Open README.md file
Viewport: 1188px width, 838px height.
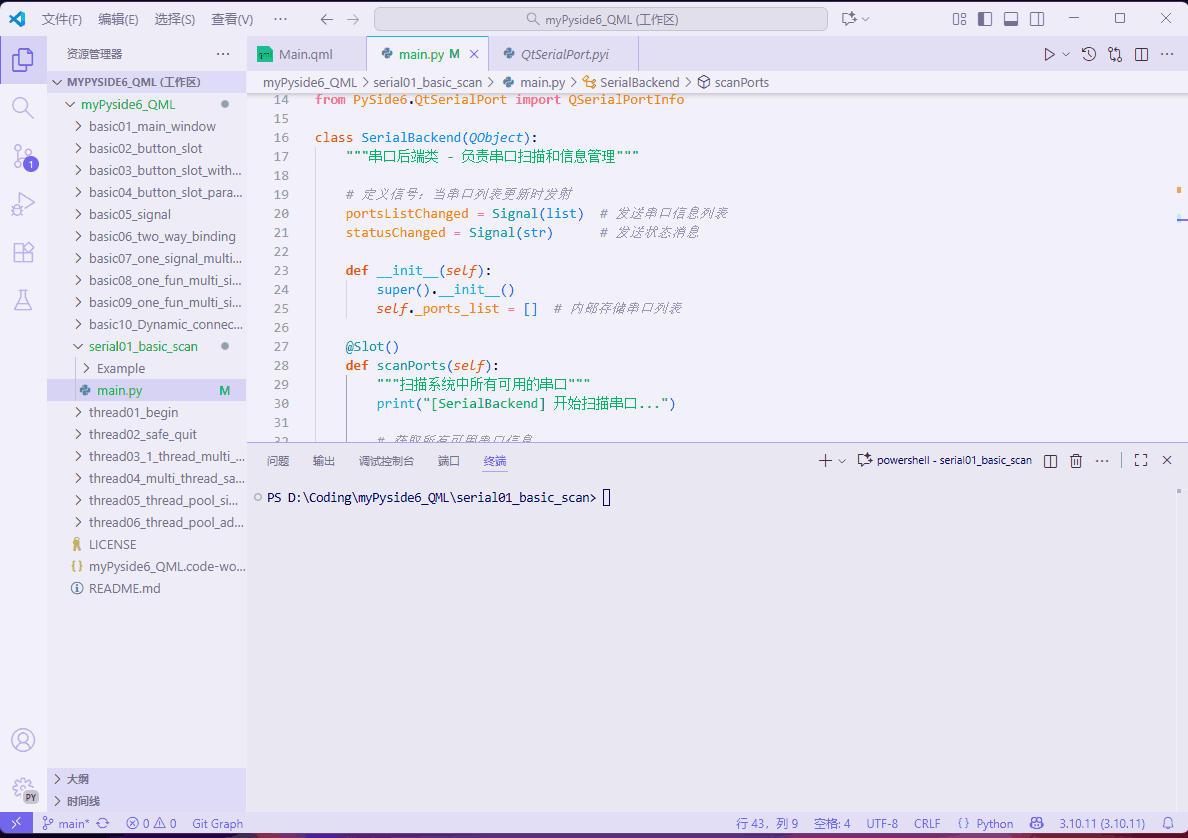coord(146,589)
